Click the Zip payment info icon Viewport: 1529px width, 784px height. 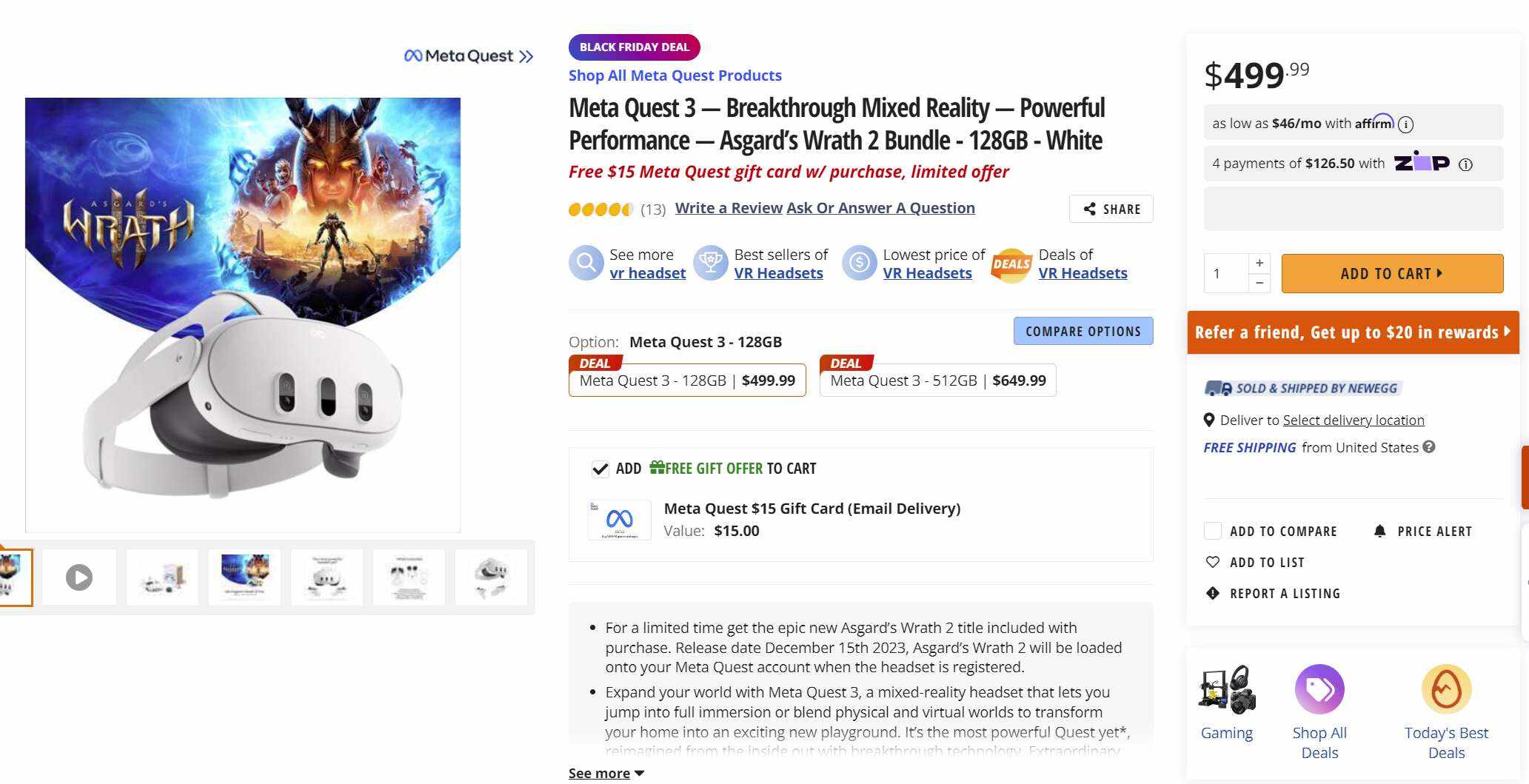1465,164
